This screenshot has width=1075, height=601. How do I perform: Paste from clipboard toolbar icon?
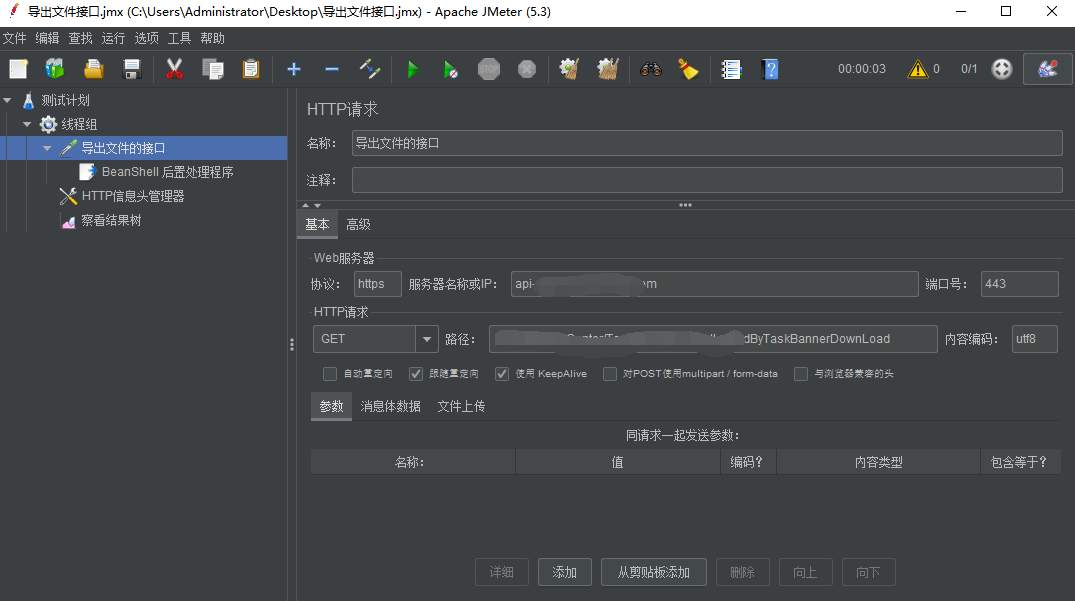pos(251,69)
